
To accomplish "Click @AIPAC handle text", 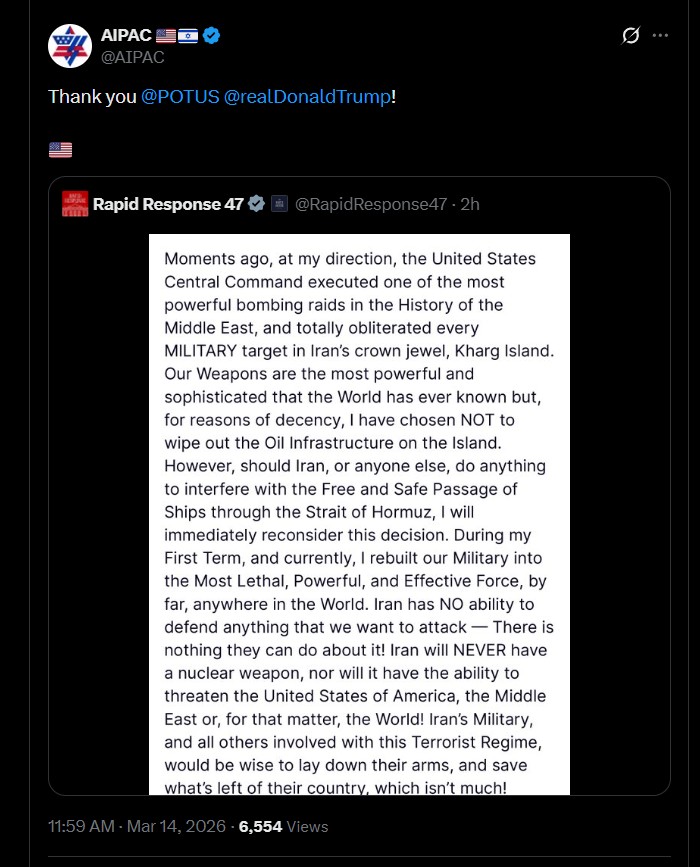I will pos(133,58).
